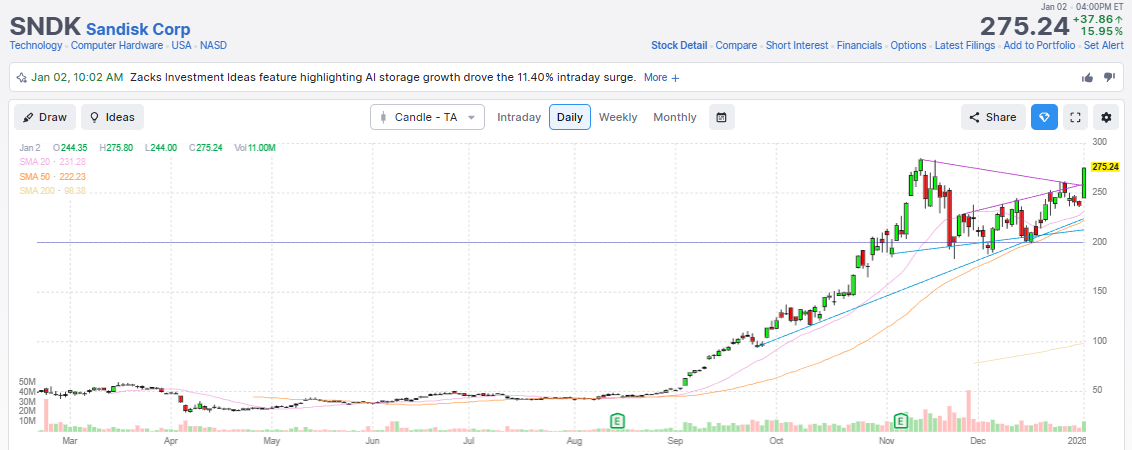The height and width of the screenshot is (450, 1132).
Task: Select the Daily timeframe
Action: [570, 117]
